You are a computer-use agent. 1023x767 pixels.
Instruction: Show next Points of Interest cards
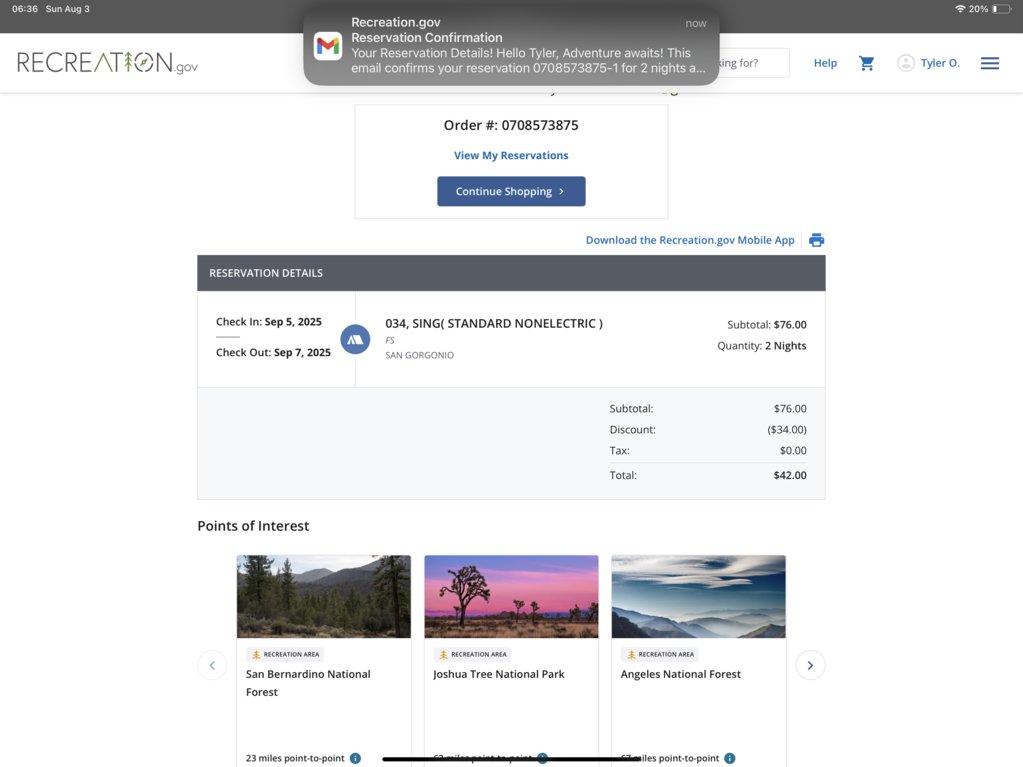coord(810,665)
